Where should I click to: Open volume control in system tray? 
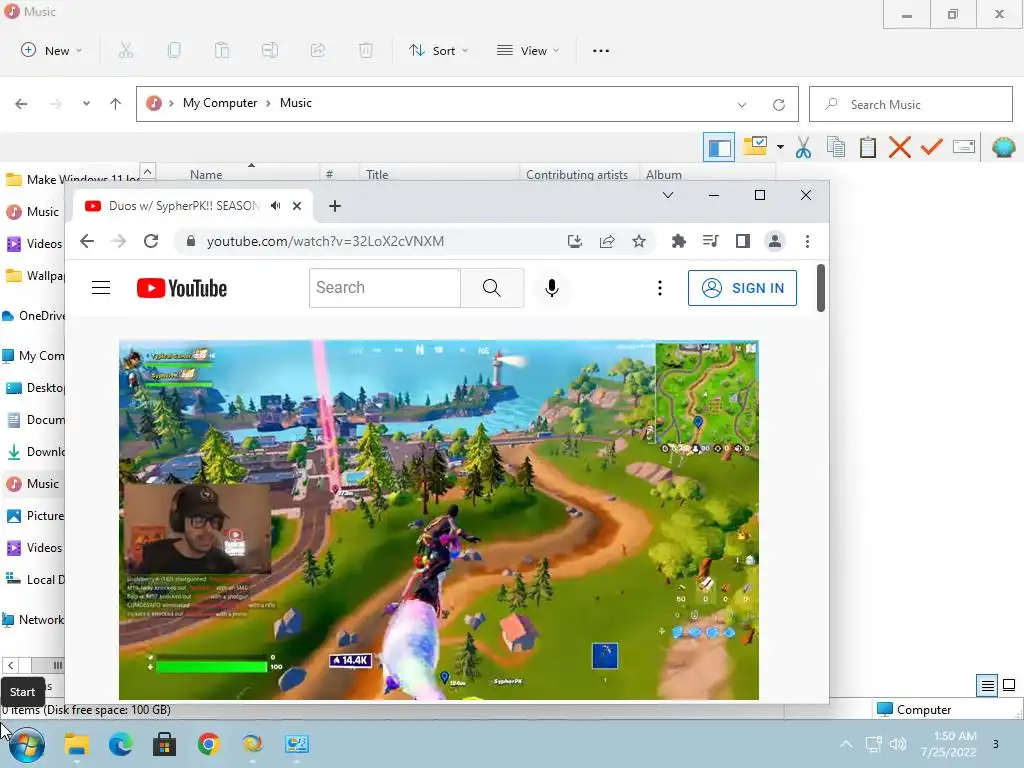(898, 744)
